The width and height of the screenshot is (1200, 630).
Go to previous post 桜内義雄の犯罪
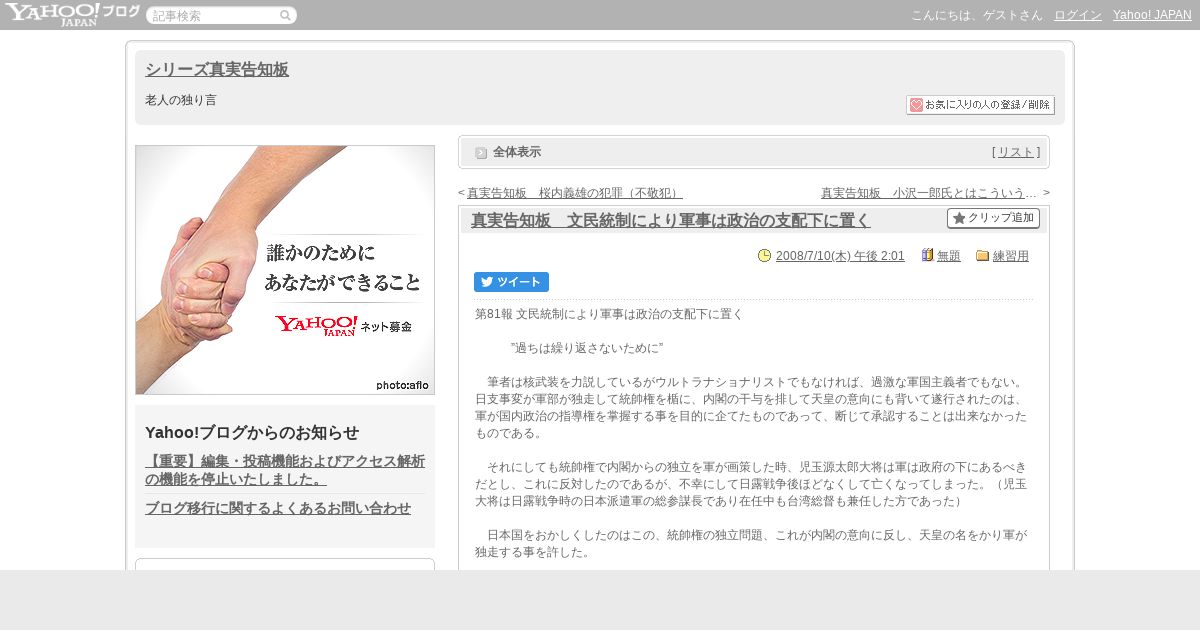tap(574, 193)
